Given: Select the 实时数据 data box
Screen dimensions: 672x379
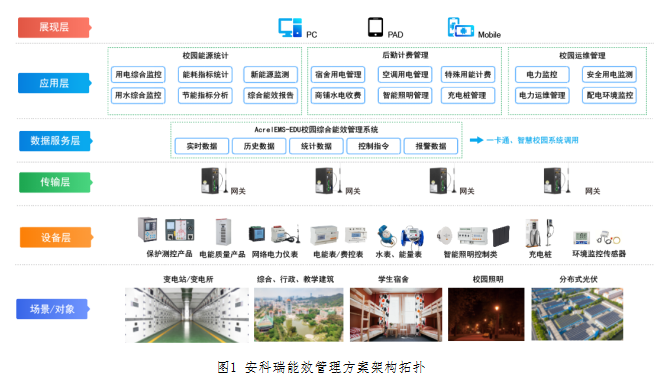Looking at the screenshot, I should click(x=202, y=146).
